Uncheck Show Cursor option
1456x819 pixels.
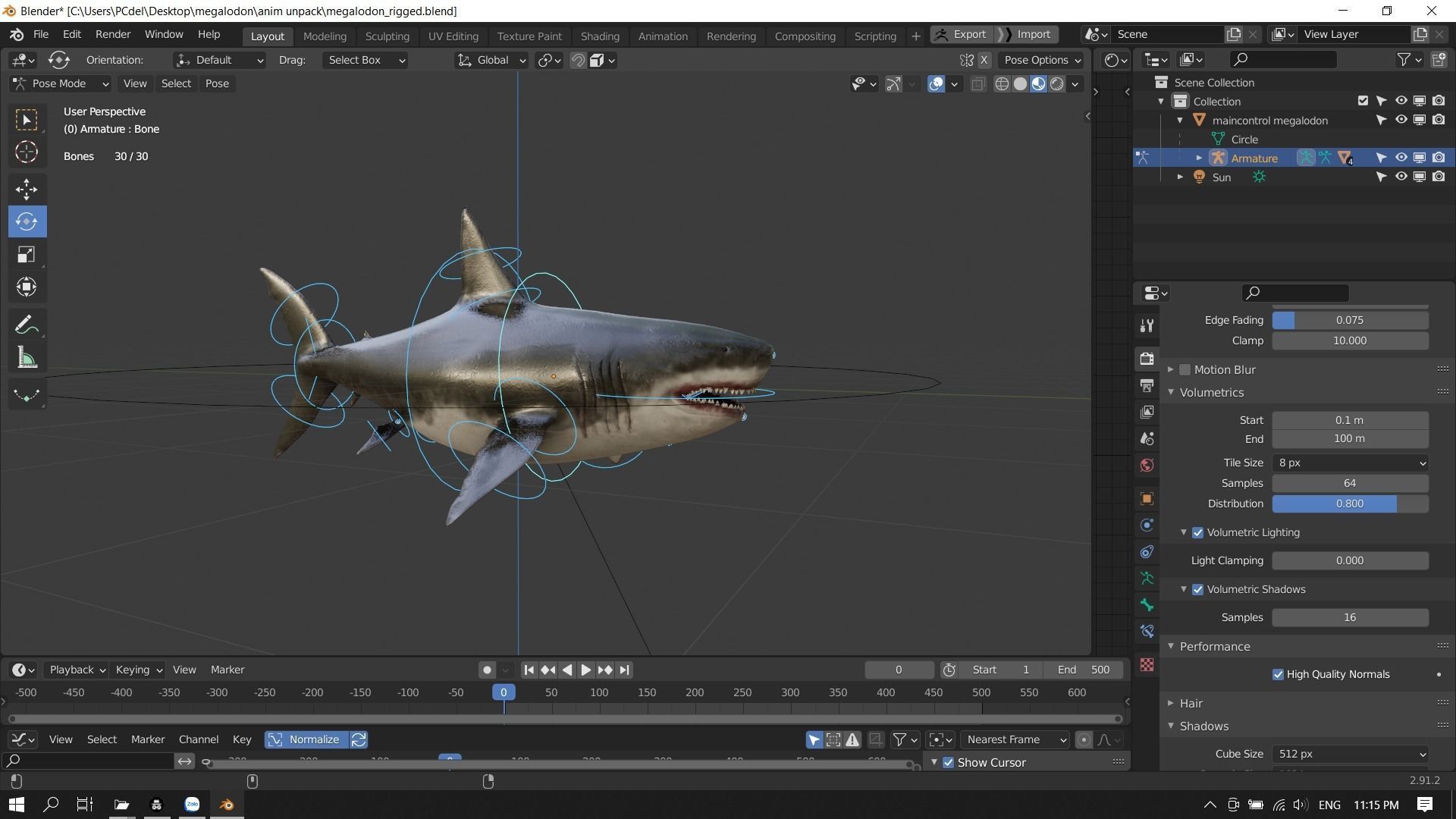(x=948, y=762)
